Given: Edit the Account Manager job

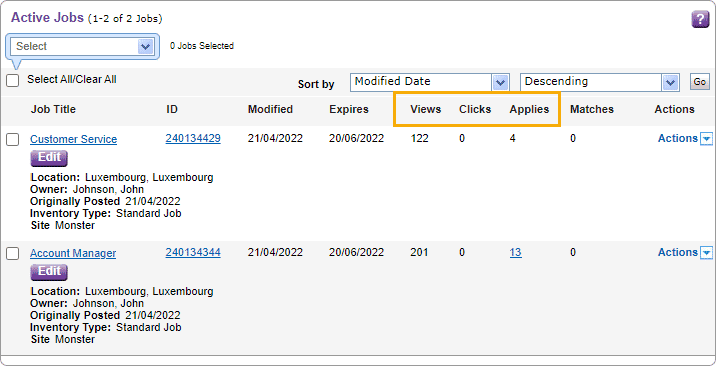Looking at the screenshot, I should pyautogui.click(x=49, y=272).
